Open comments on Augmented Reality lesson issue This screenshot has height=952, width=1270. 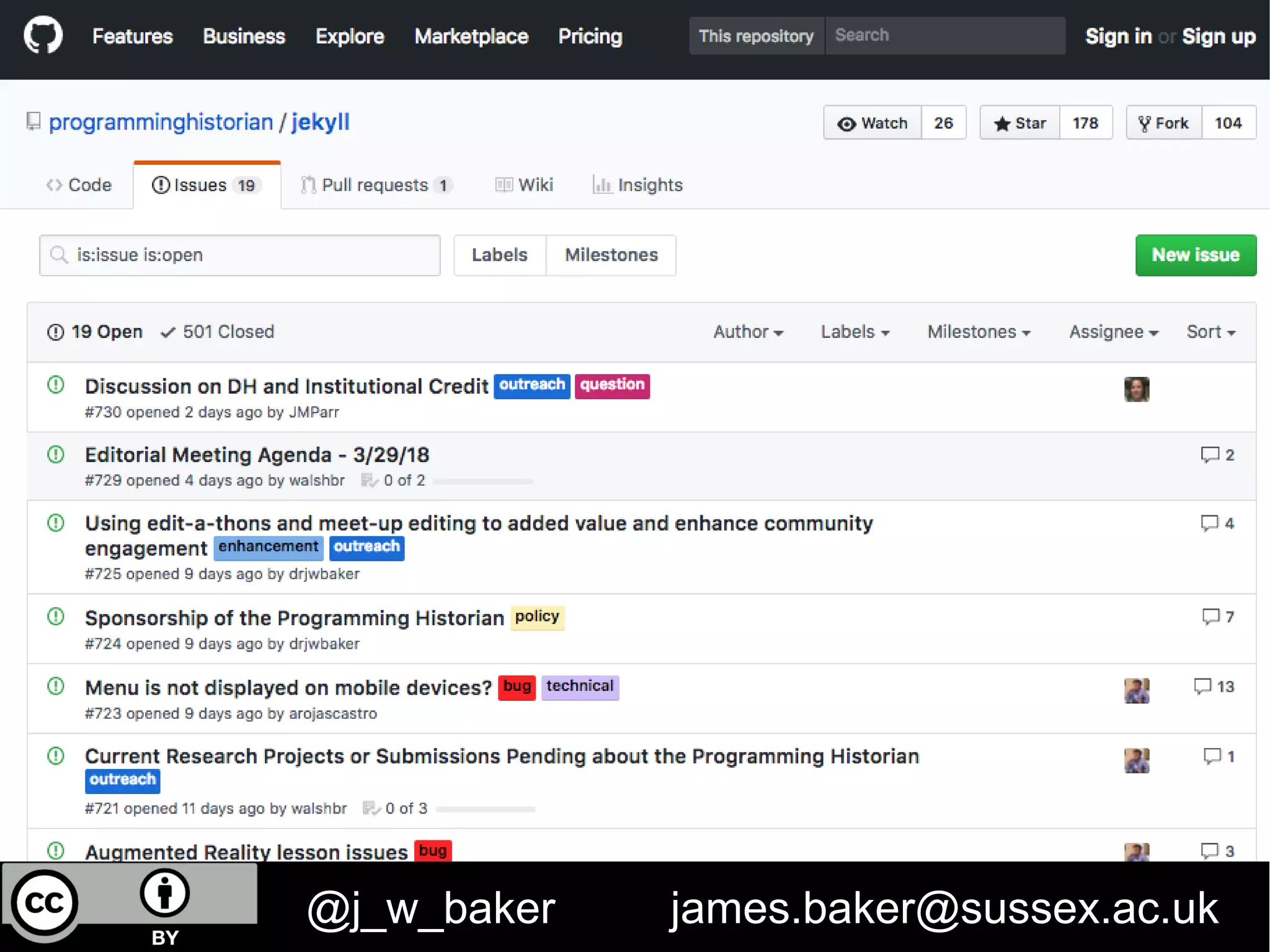[x=1217, y=850]
